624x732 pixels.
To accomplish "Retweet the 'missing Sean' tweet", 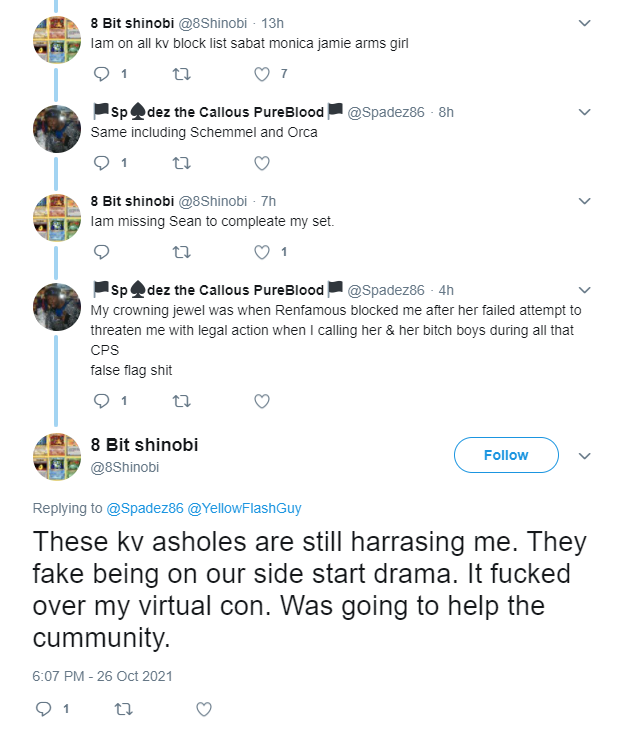I will (182, 252).
